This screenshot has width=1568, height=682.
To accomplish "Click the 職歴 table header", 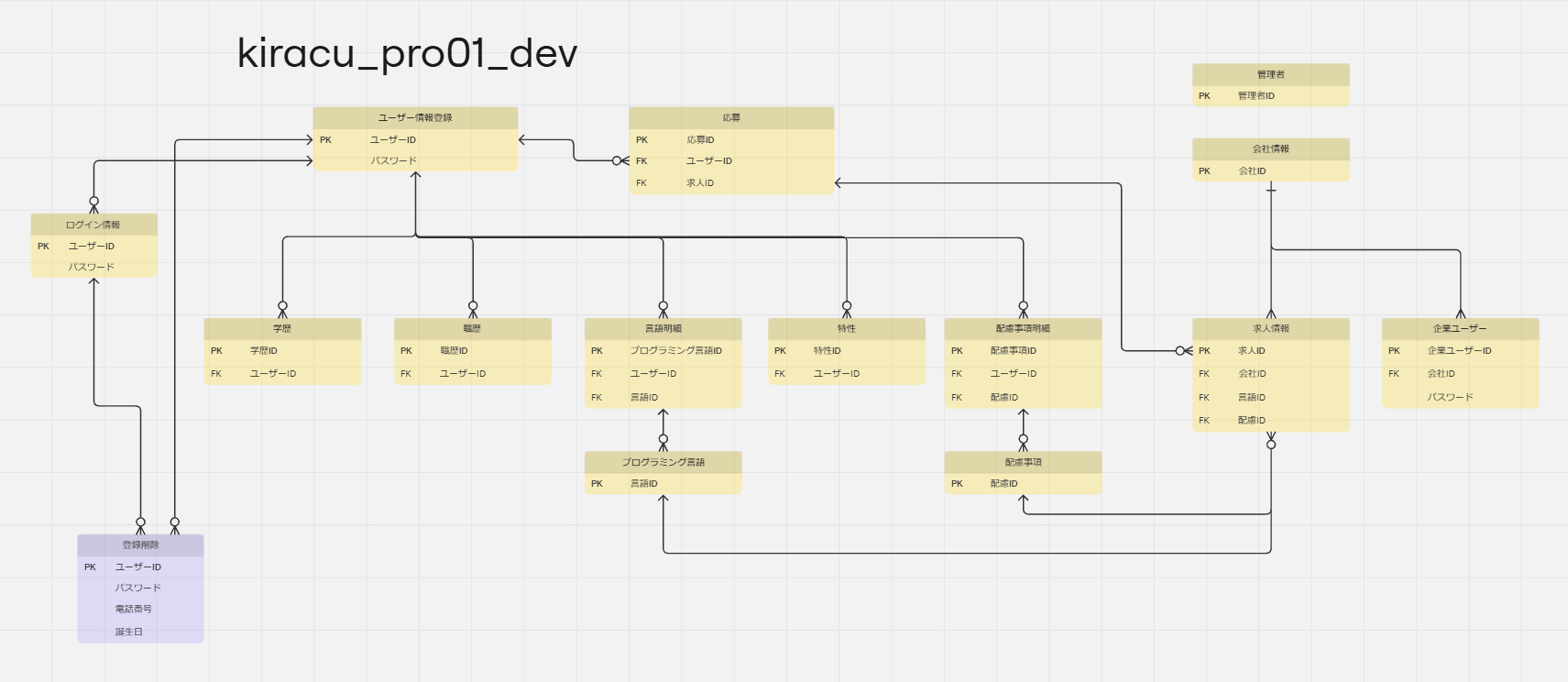I will point(472,328).
